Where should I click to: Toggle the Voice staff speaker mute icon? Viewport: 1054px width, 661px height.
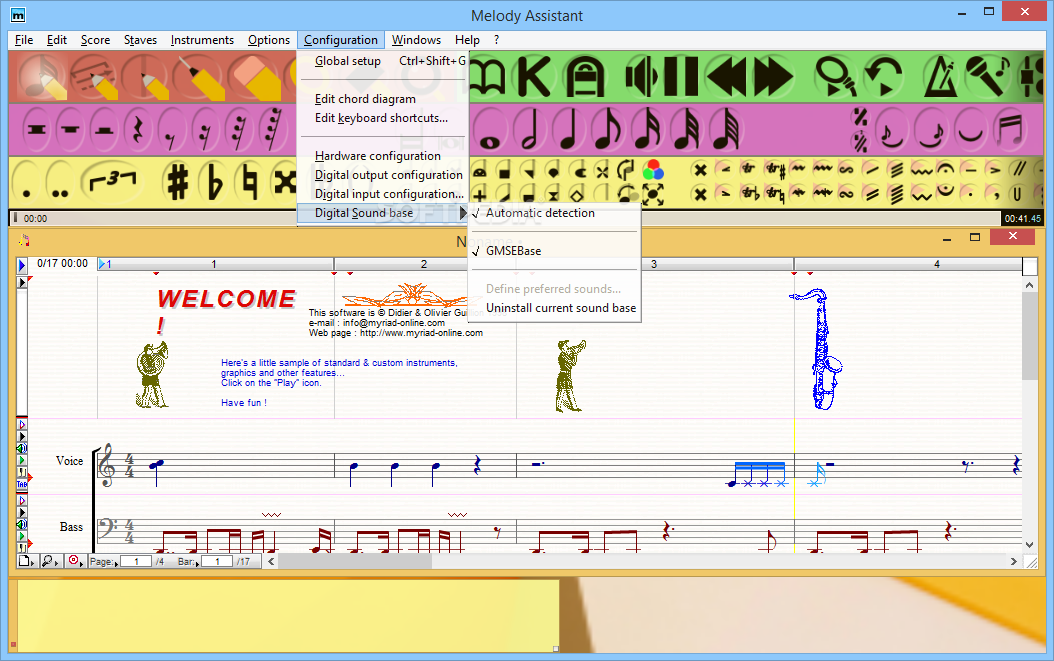click(x=22, y=449)
